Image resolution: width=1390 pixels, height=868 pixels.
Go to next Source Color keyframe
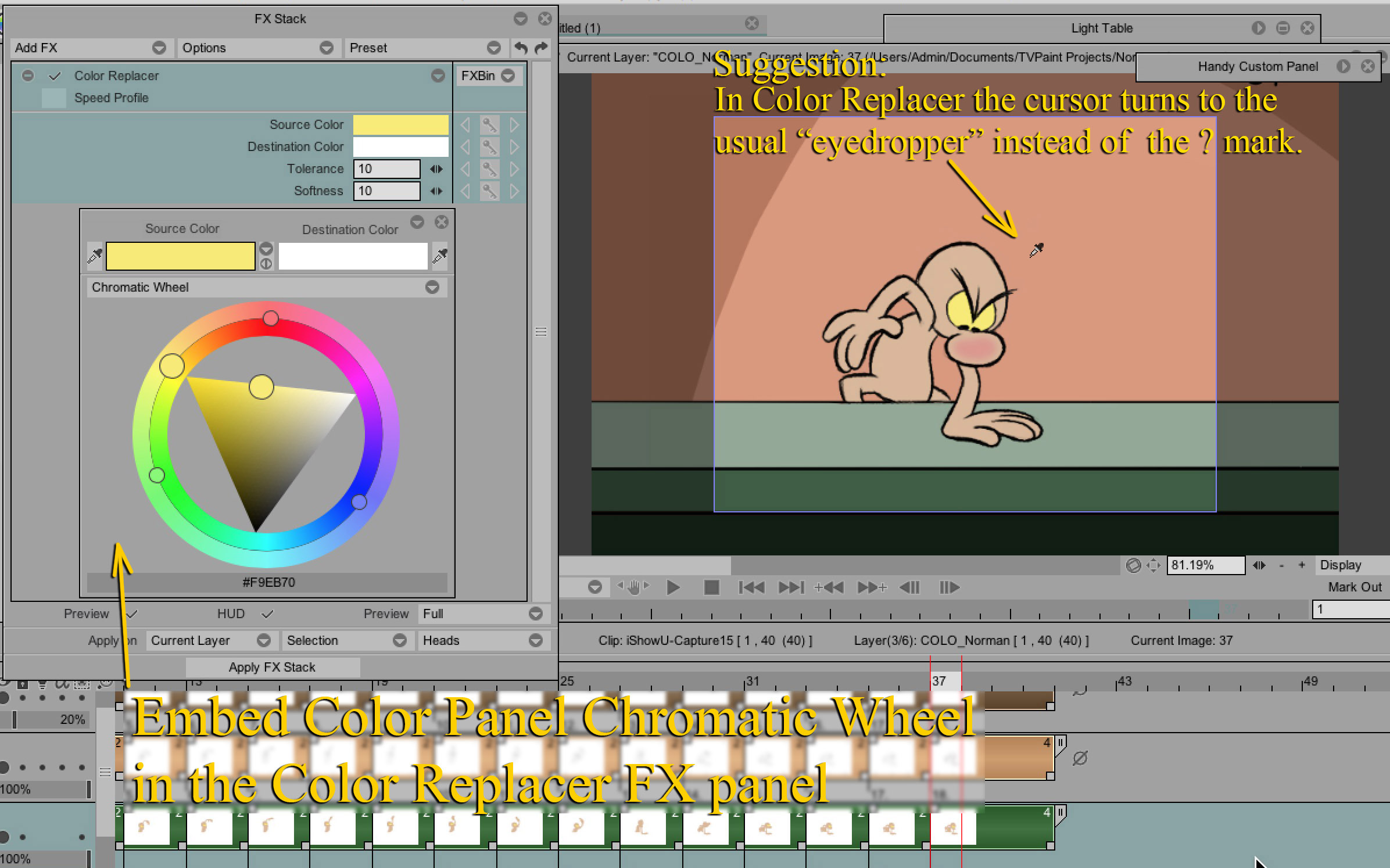pyautogui.click(x=514, y=125)
